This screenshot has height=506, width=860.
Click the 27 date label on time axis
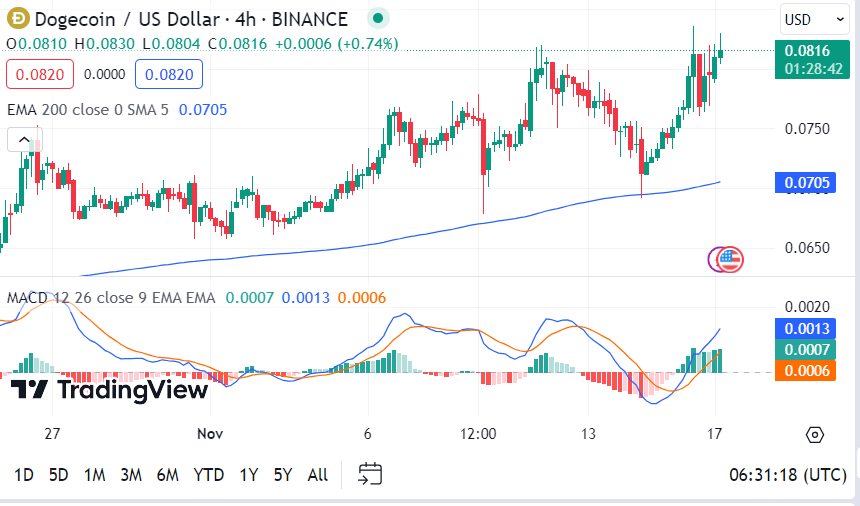pos(52,434)
